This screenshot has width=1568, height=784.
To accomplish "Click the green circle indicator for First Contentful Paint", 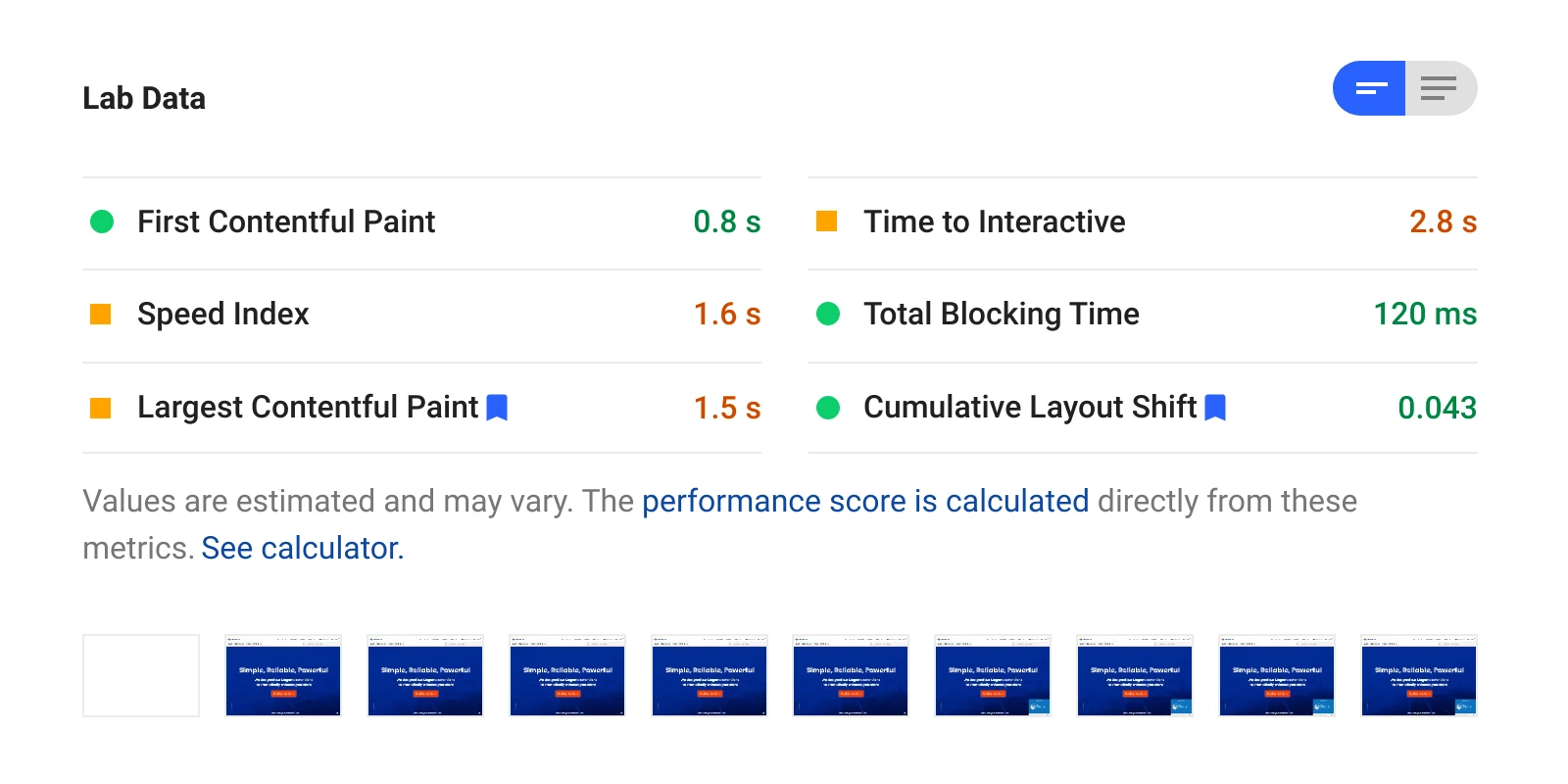I will coord(100,221).
